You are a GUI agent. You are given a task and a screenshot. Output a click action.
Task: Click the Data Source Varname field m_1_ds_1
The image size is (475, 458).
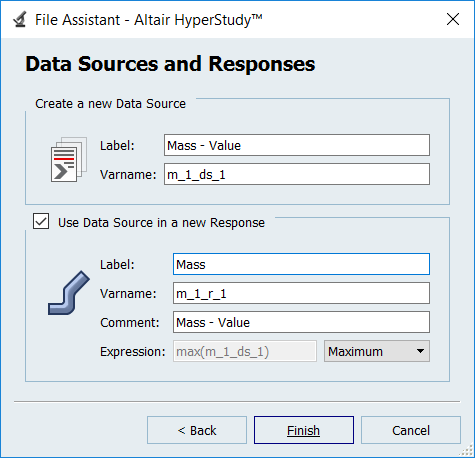pyautogui.click(x=297, y=174)
